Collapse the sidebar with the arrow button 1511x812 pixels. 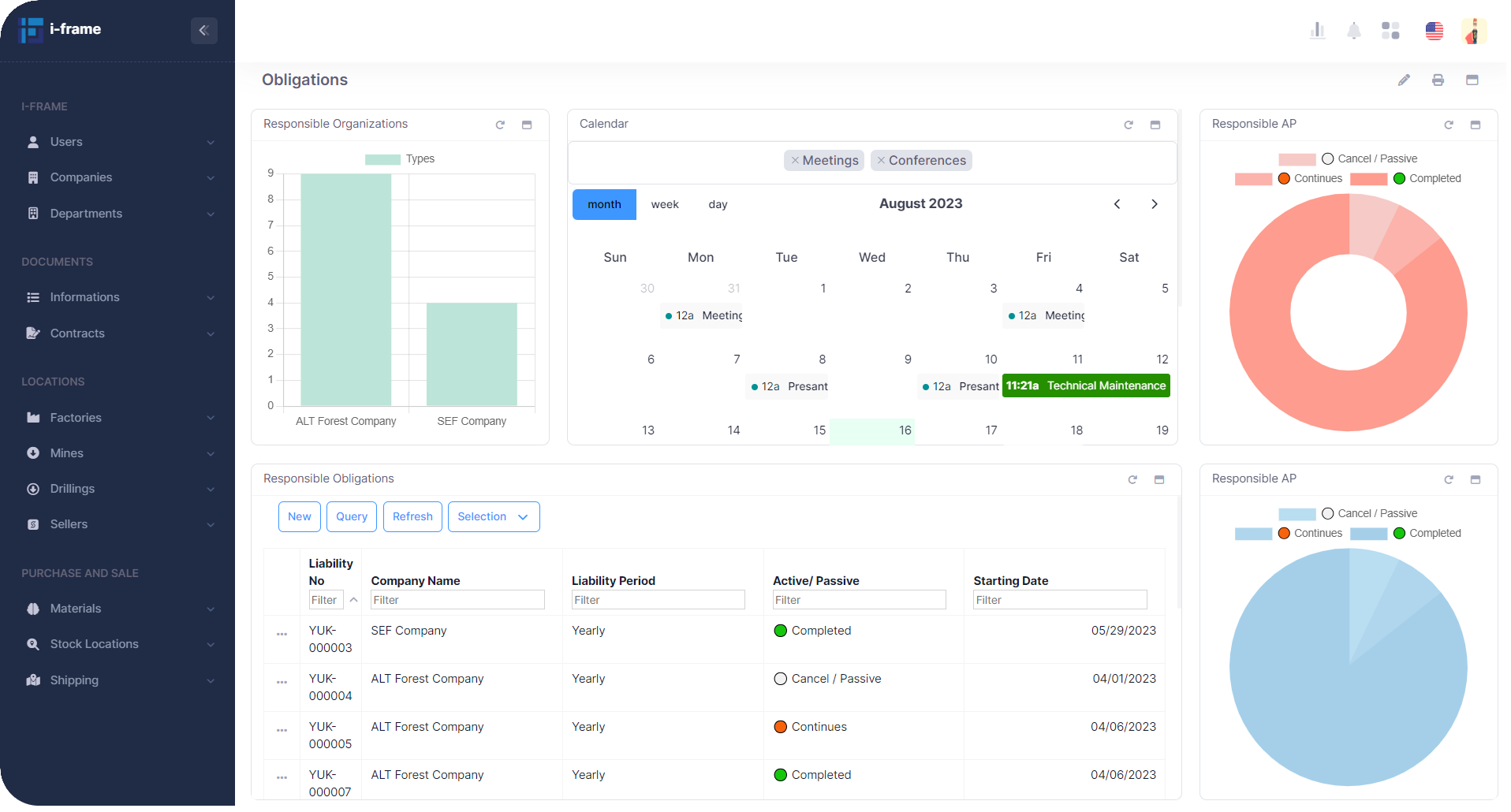point(203,30)
